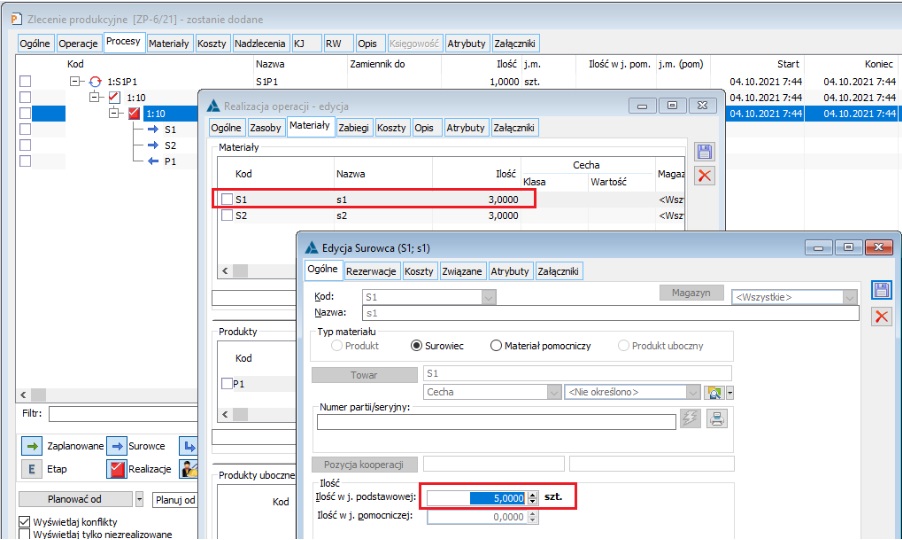The image size is (902, 540).
Task: Click the printer icon by Numer partii/seryjny
Action: [716, 420]
